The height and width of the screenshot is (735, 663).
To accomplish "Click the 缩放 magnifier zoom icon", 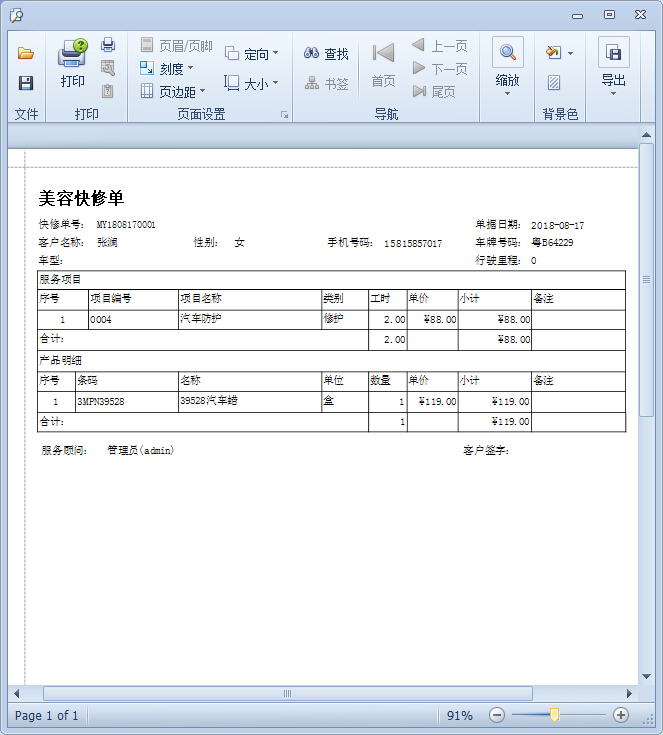I will (508, 53).
